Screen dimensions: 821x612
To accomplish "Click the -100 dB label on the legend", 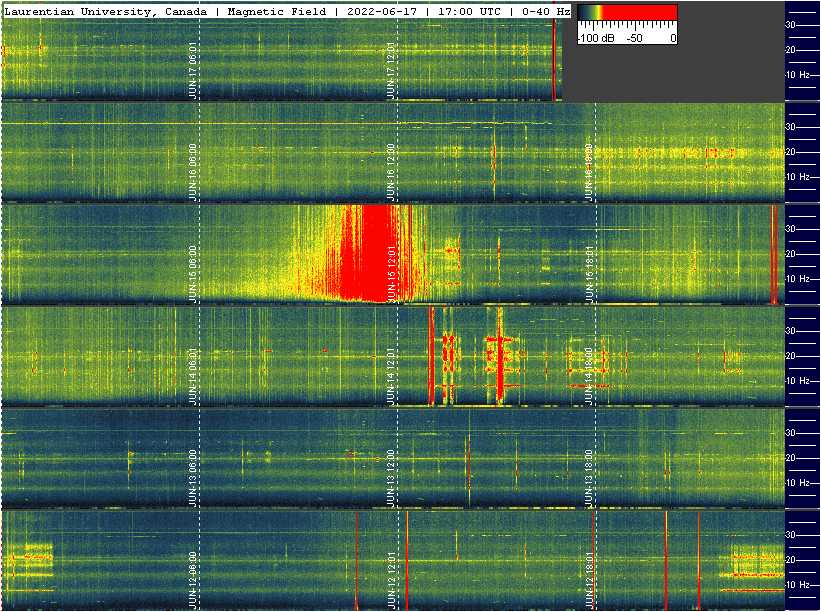I will pyautogui.click(x=598, y=38).
